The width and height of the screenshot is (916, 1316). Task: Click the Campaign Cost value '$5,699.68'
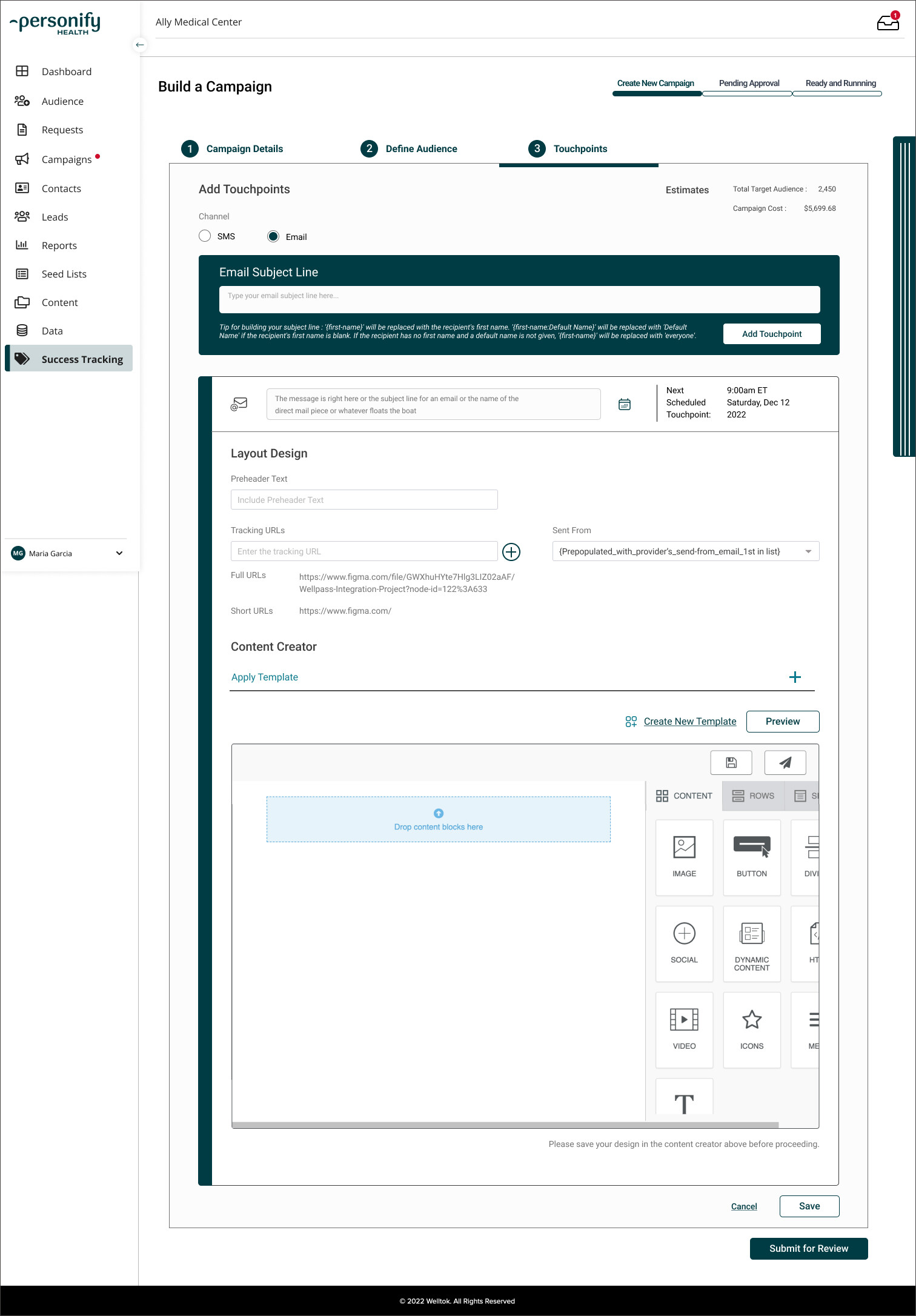click(x=820, y=208)
